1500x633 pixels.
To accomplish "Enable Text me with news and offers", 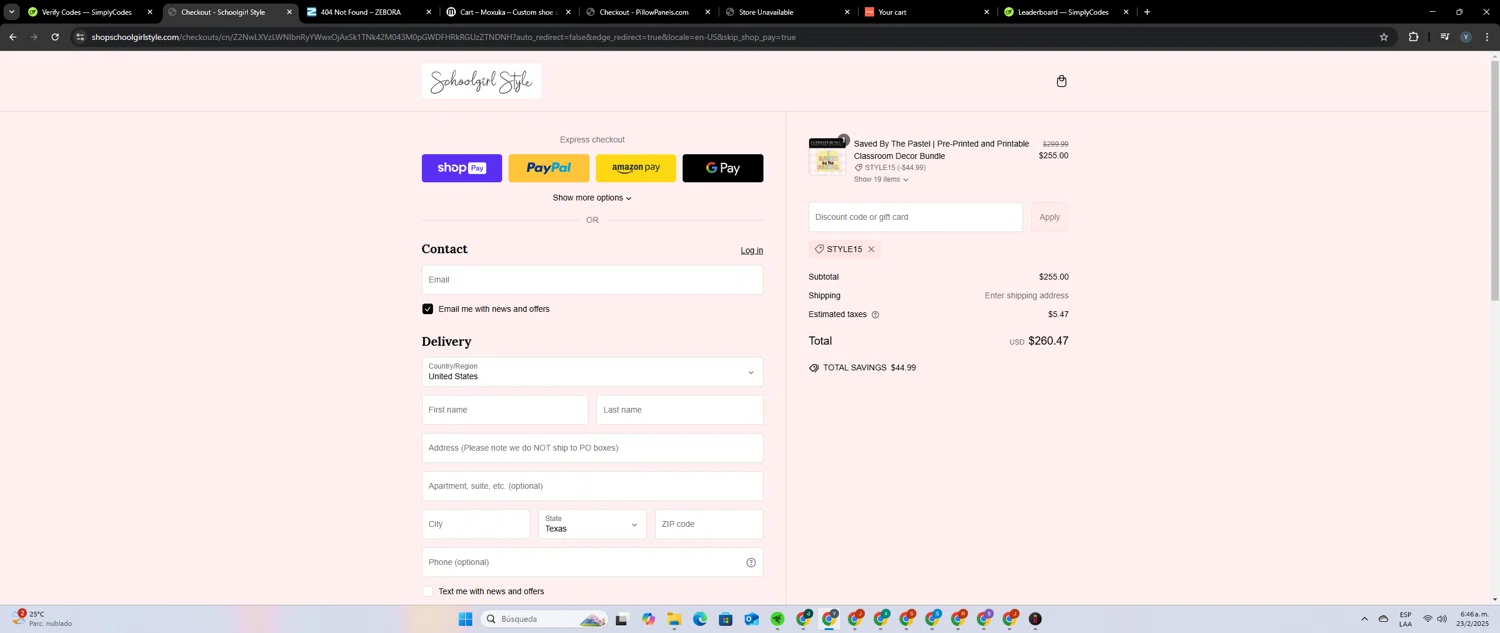I will [427, 591].
